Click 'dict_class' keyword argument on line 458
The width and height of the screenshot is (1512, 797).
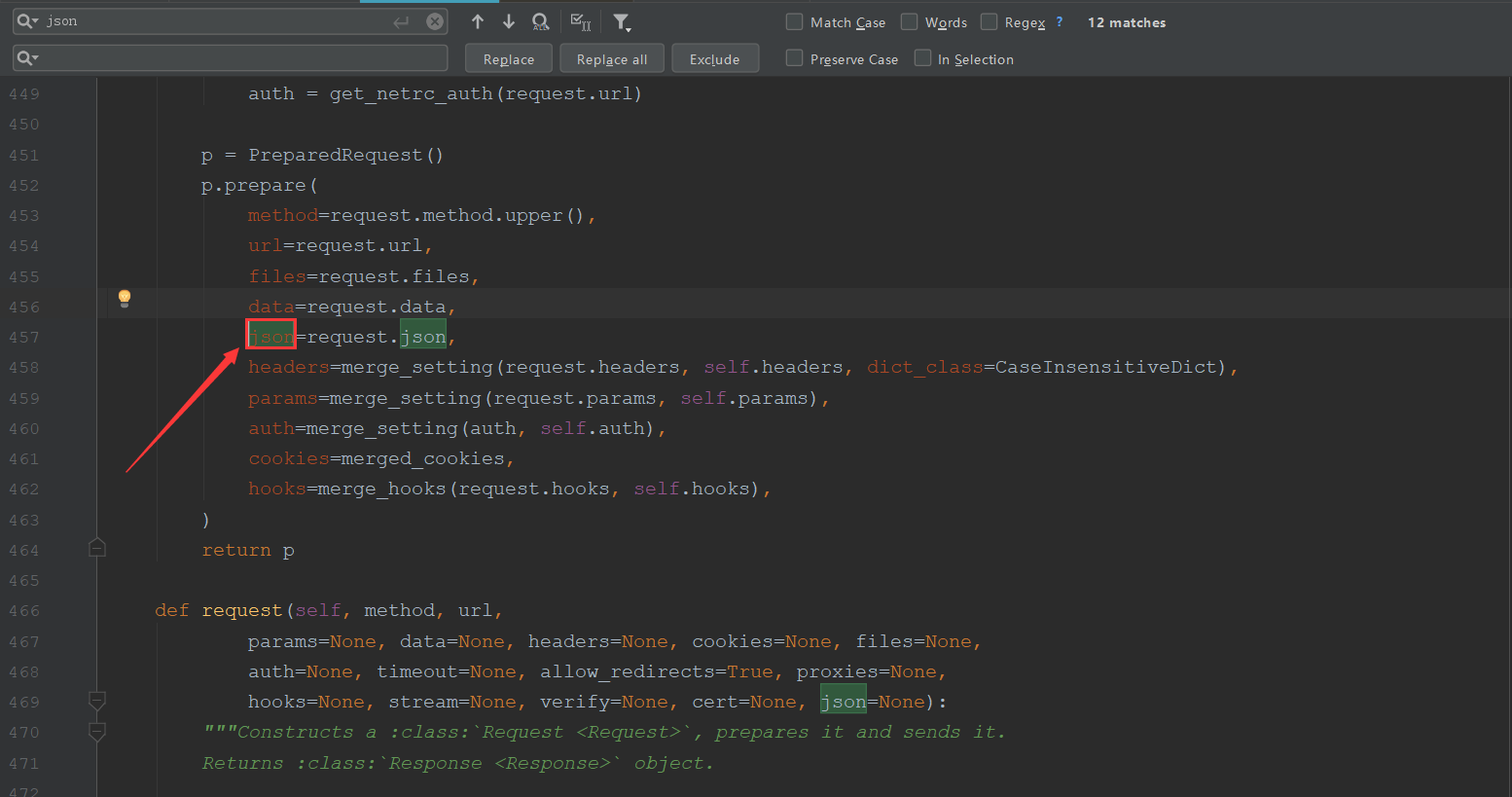(x=925, y=367)
